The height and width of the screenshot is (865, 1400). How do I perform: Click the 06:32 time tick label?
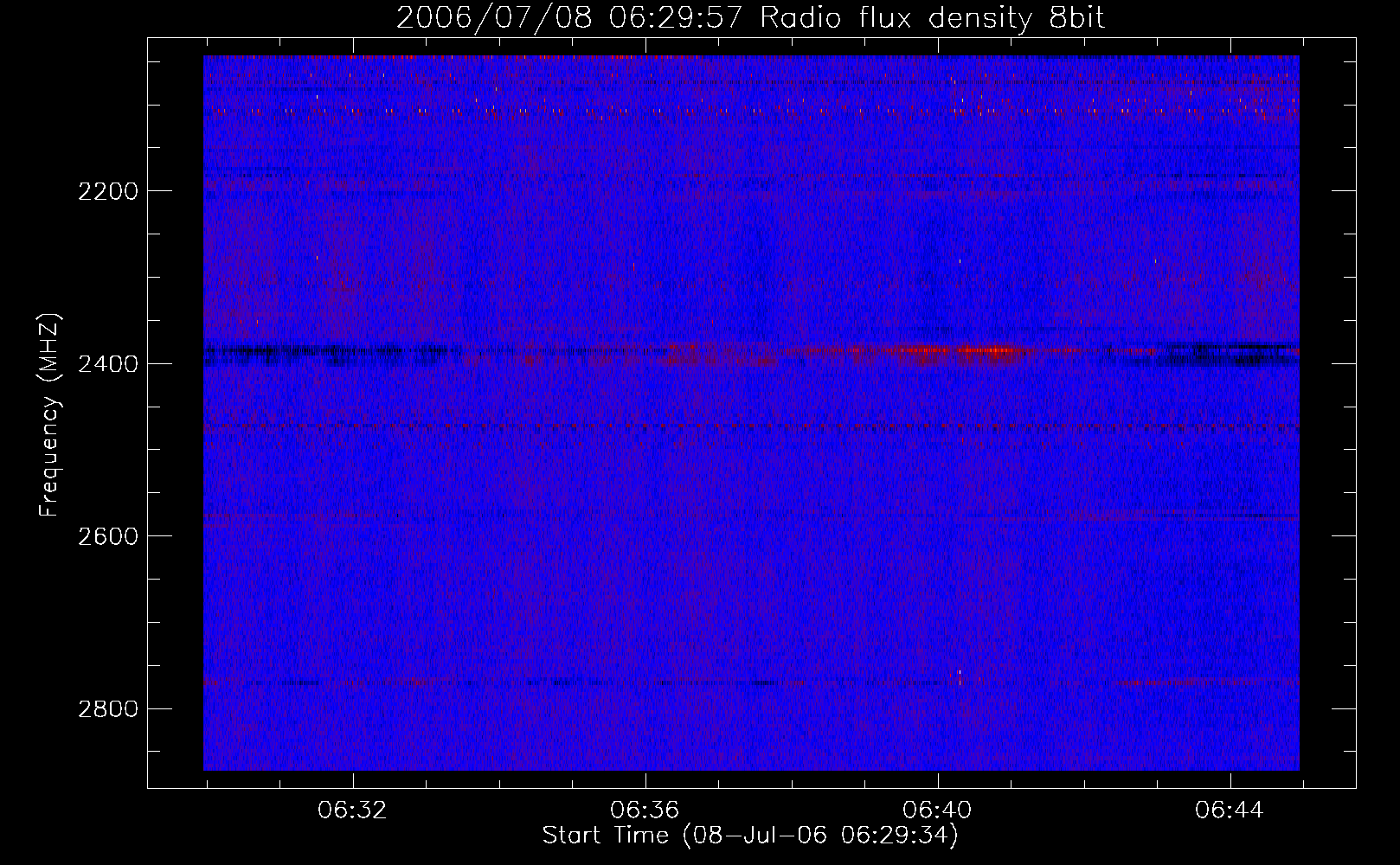click(352, 811)
